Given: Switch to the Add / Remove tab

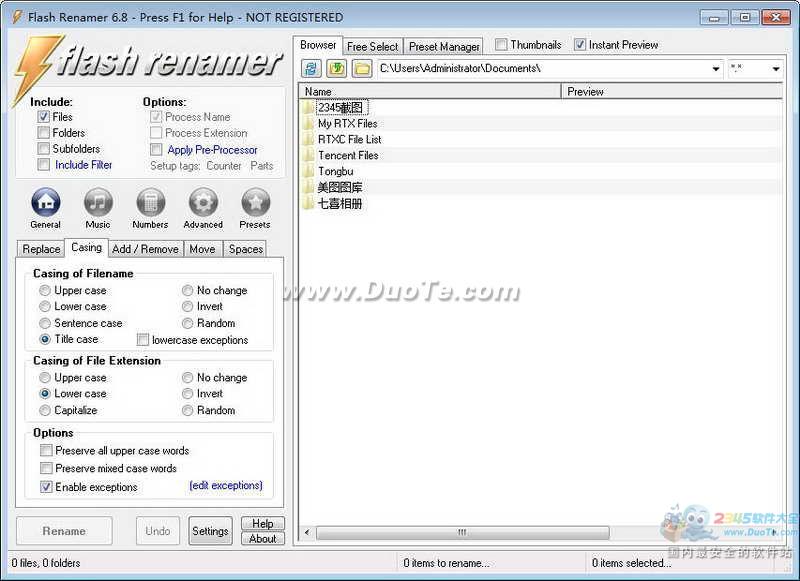Looking at the screenshot, I should point(145,249).
